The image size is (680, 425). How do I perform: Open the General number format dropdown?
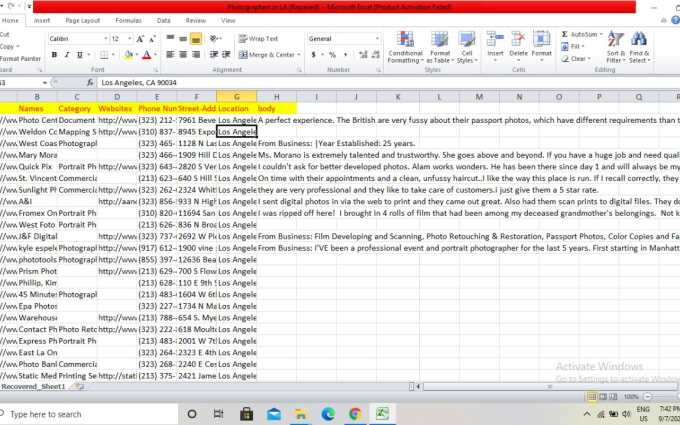coord(377,39)
